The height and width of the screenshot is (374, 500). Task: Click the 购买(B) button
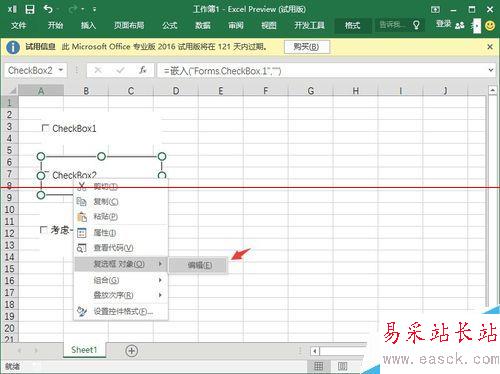coord(307,47)
